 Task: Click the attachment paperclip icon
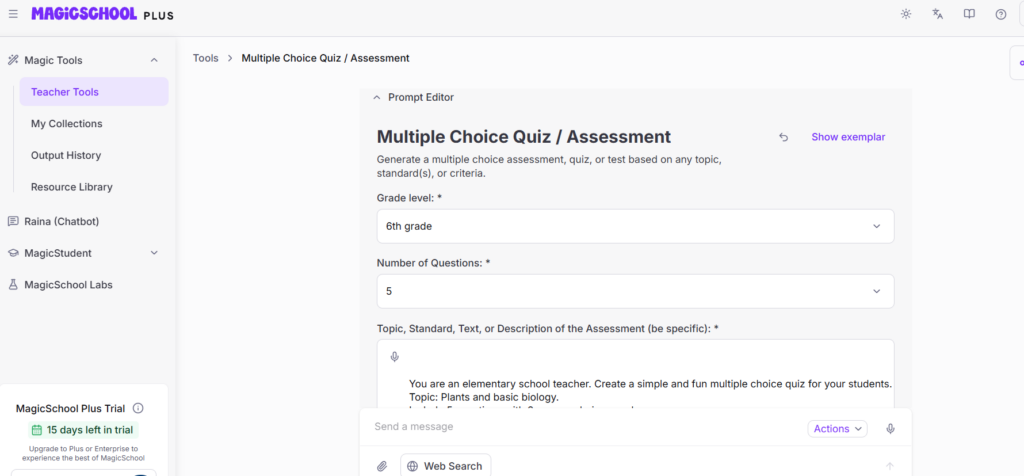pos(382,466)
